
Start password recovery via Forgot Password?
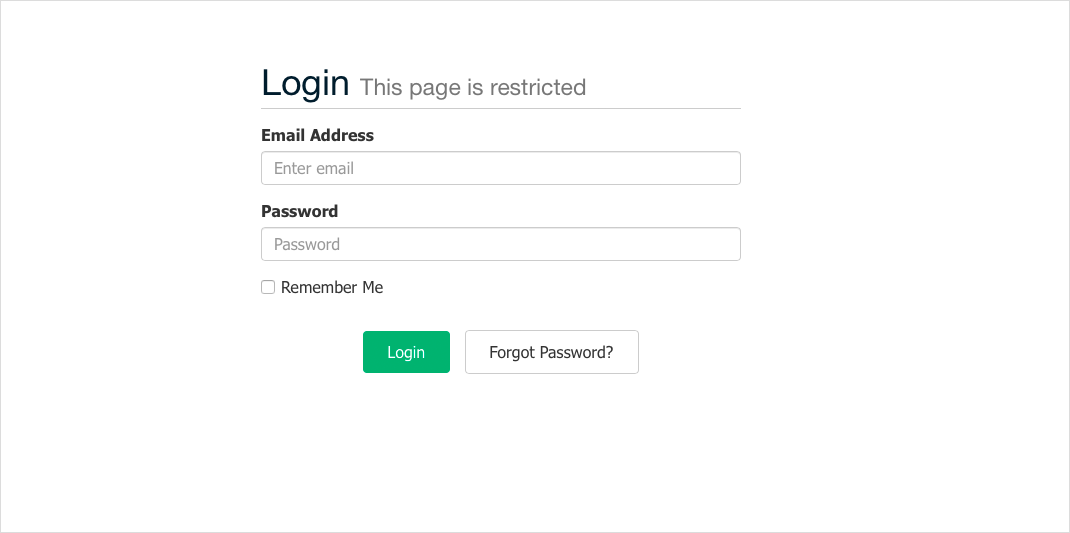[551, 352]
